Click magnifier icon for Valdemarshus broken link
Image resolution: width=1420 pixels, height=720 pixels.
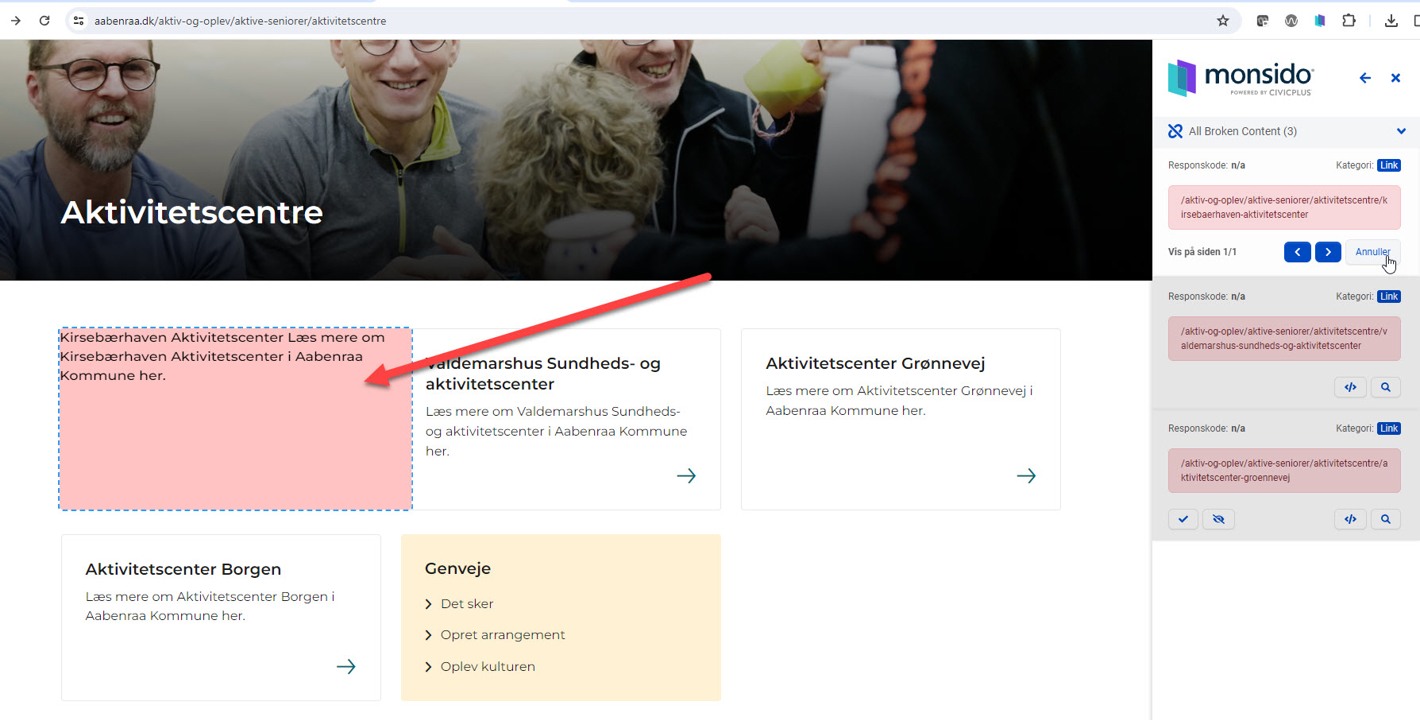pyautogui.click(x=1385, y=387)
